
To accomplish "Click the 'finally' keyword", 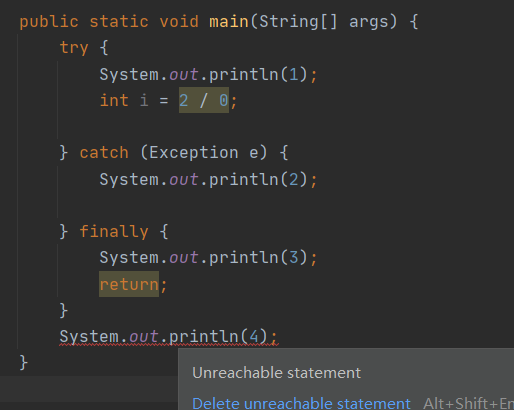I will click(x=114, y=232).
